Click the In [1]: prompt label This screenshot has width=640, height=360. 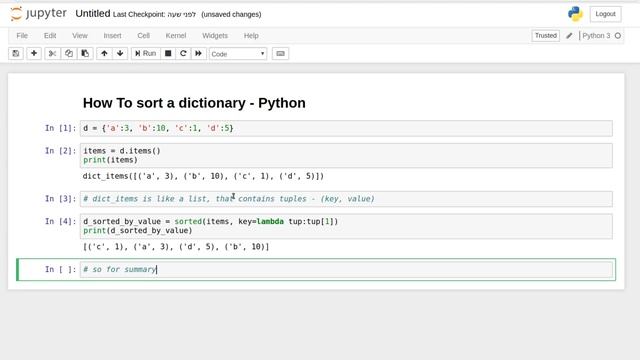[60, 128]
